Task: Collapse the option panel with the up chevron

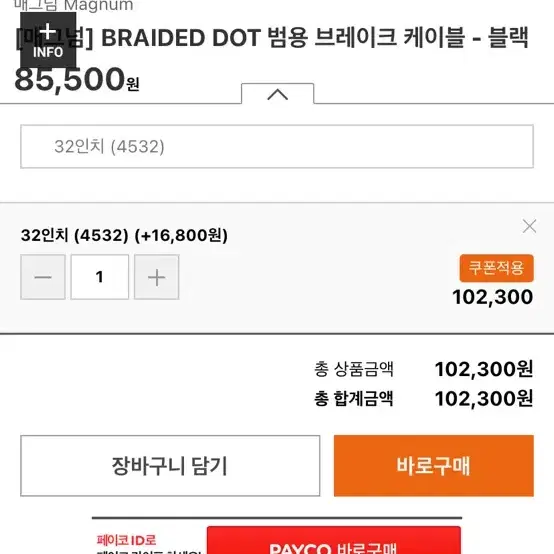Action: [x=277, y=94]
